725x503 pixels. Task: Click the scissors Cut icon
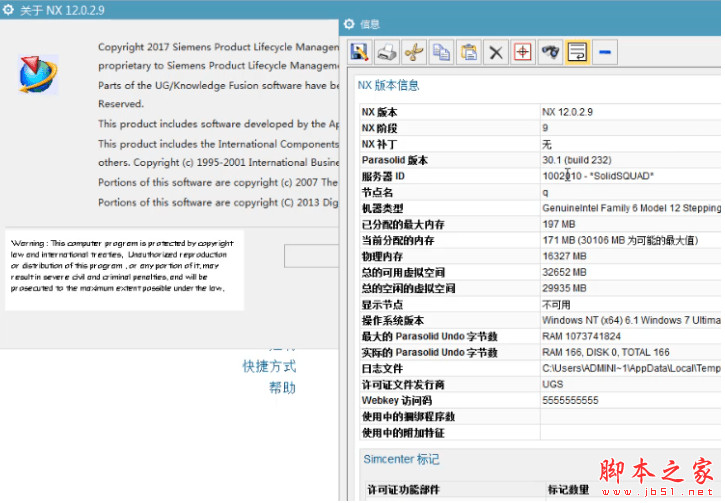415,52
